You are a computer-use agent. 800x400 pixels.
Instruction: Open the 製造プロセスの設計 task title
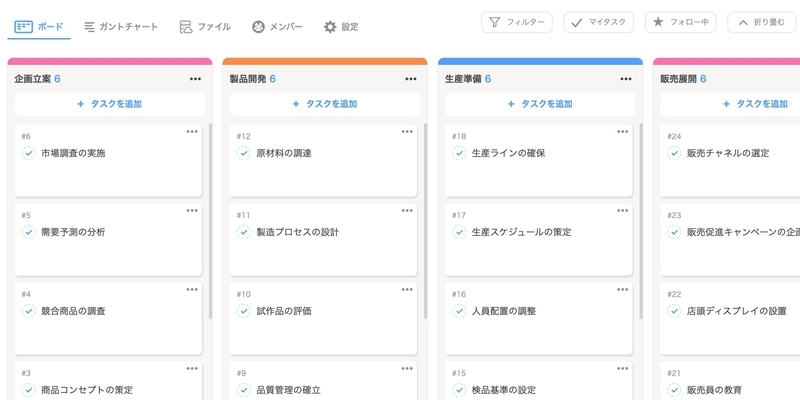click(x=298, y=232)
